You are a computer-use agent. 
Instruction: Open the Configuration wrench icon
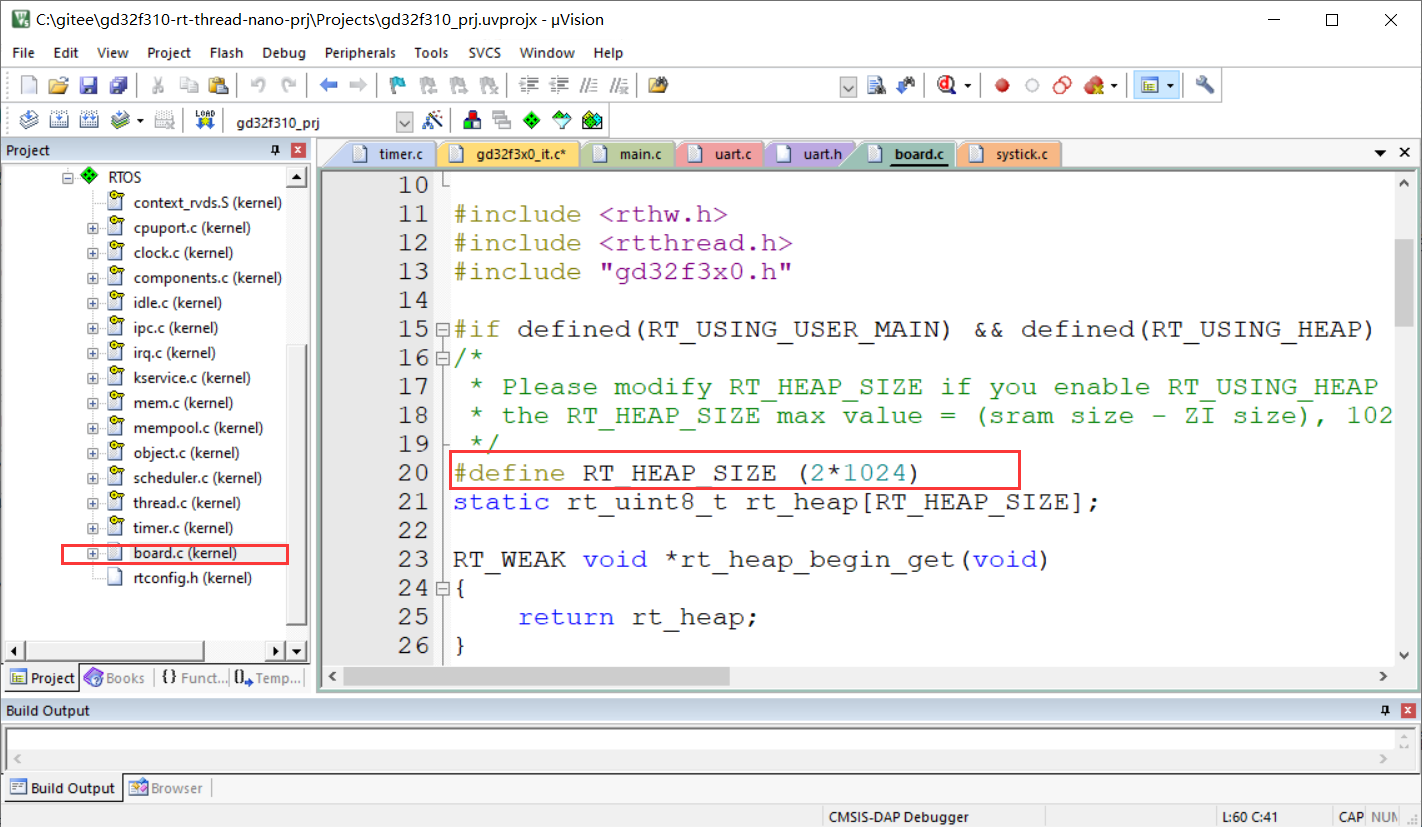point(1205,86)
